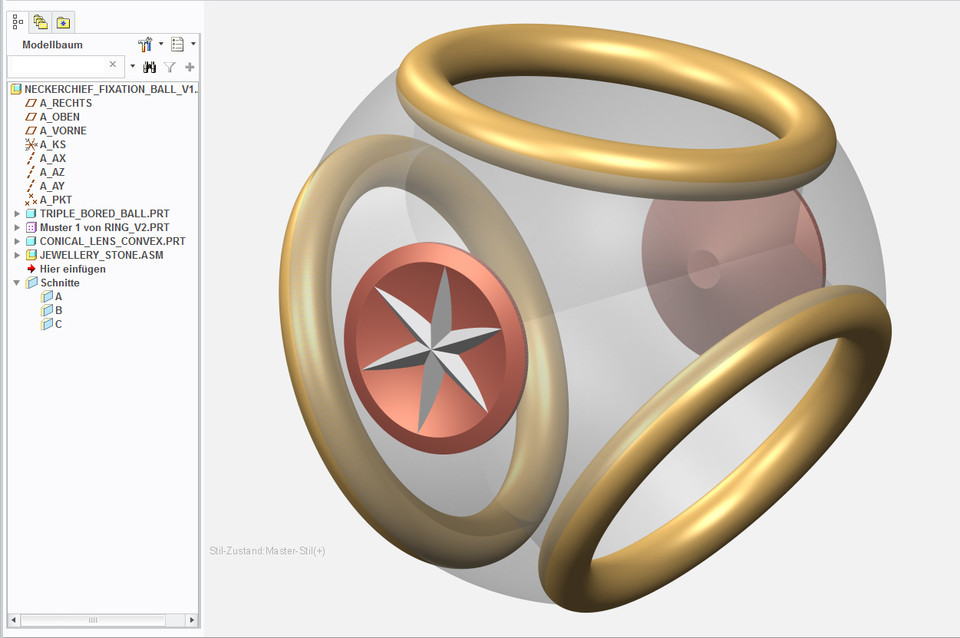This screenshot has width=960, height=638.
Task: Click the right arrow of horizontal scrollbar
Action: point(192,620)
